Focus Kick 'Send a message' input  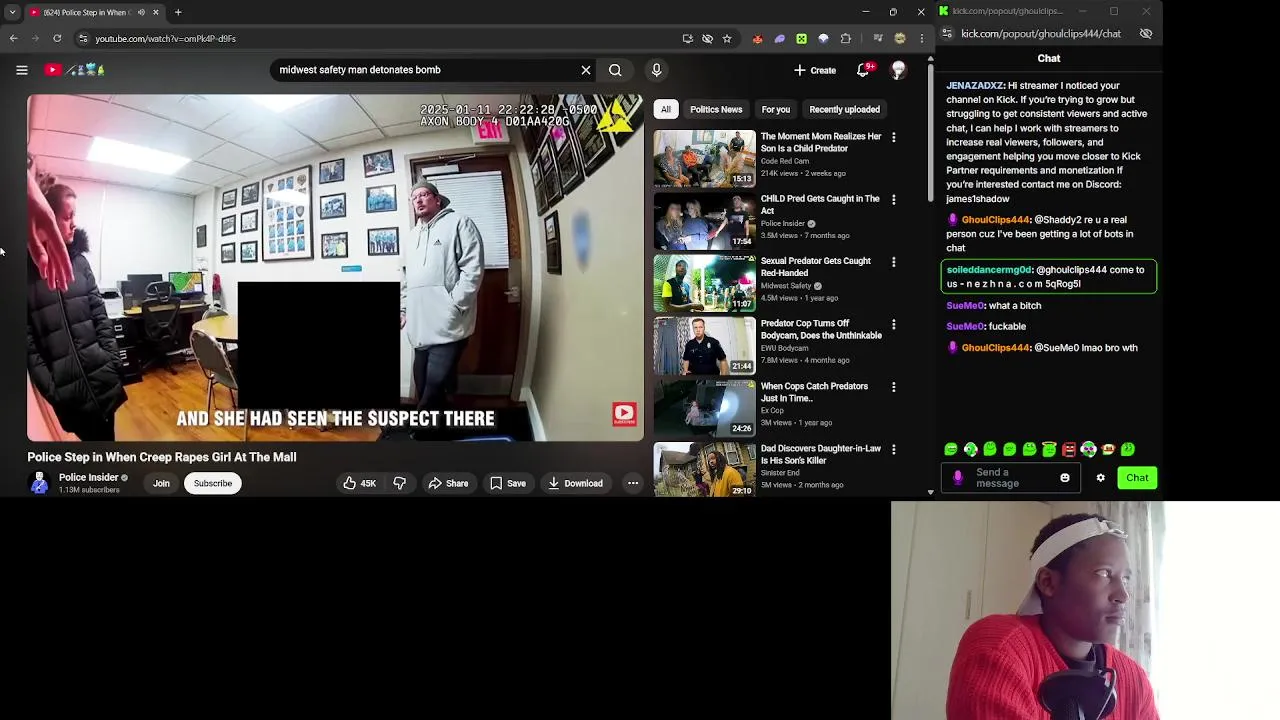tap(1010, 478)
